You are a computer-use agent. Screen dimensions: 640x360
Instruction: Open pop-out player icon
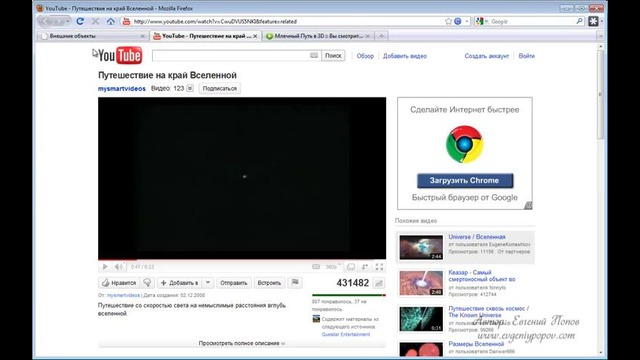click(x=365, y=267)
